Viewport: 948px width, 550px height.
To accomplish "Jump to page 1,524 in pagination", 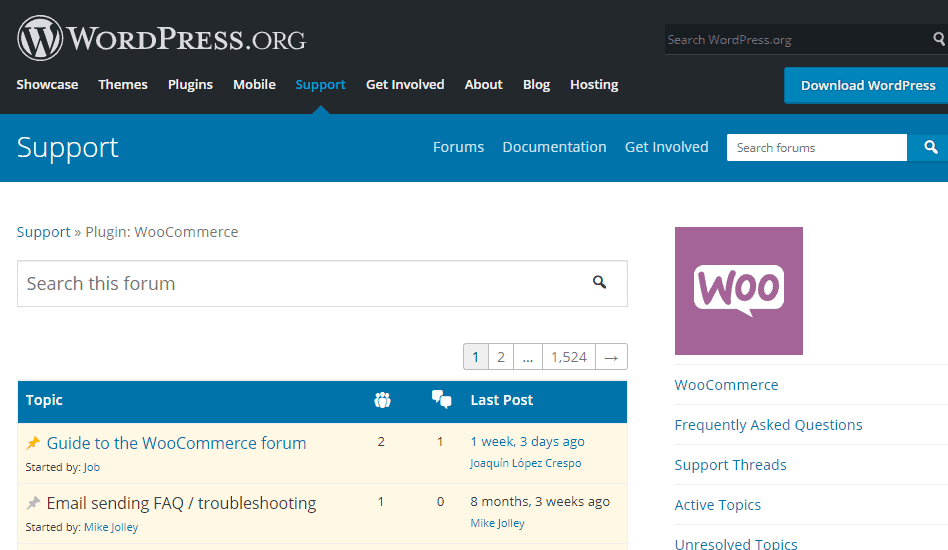I will point(569,357).
